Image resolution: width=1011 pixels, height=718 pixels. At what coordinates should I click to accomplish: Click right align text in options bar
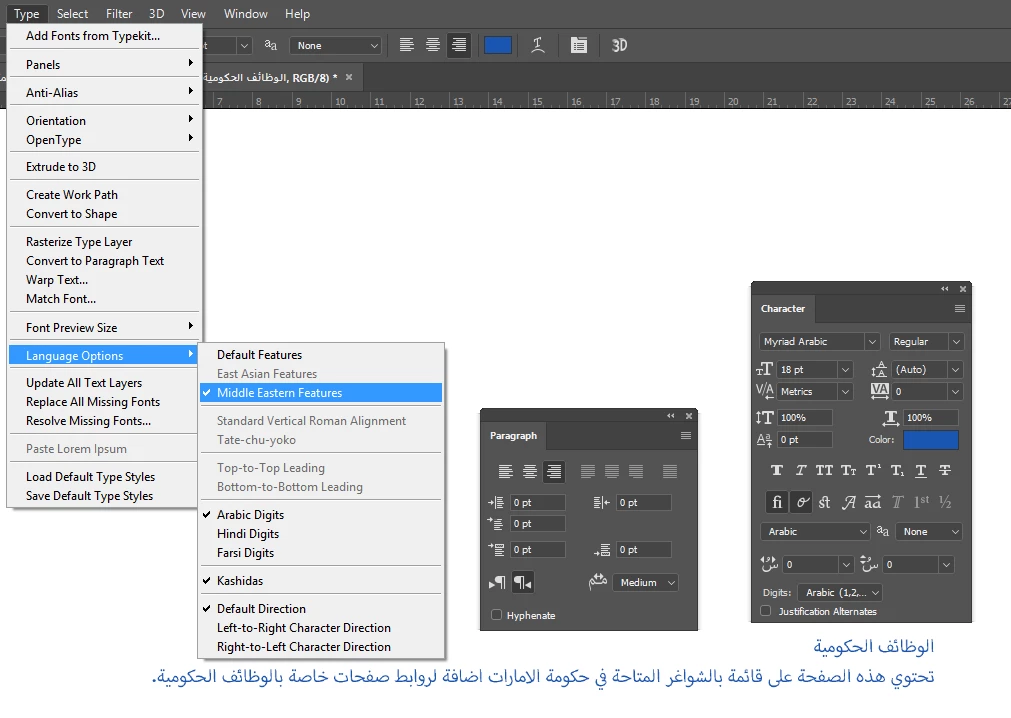pyautogui.click(x=459, y=45)
